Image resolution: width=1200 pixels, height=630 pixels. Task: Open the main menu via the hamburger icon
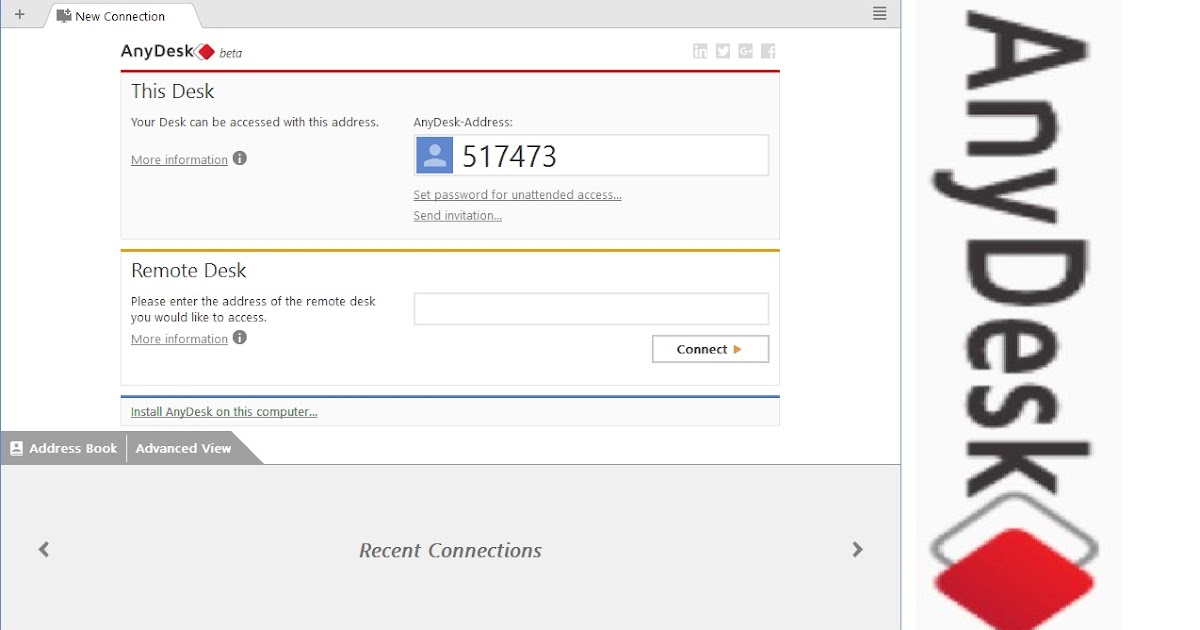click(x=879, y=13)
